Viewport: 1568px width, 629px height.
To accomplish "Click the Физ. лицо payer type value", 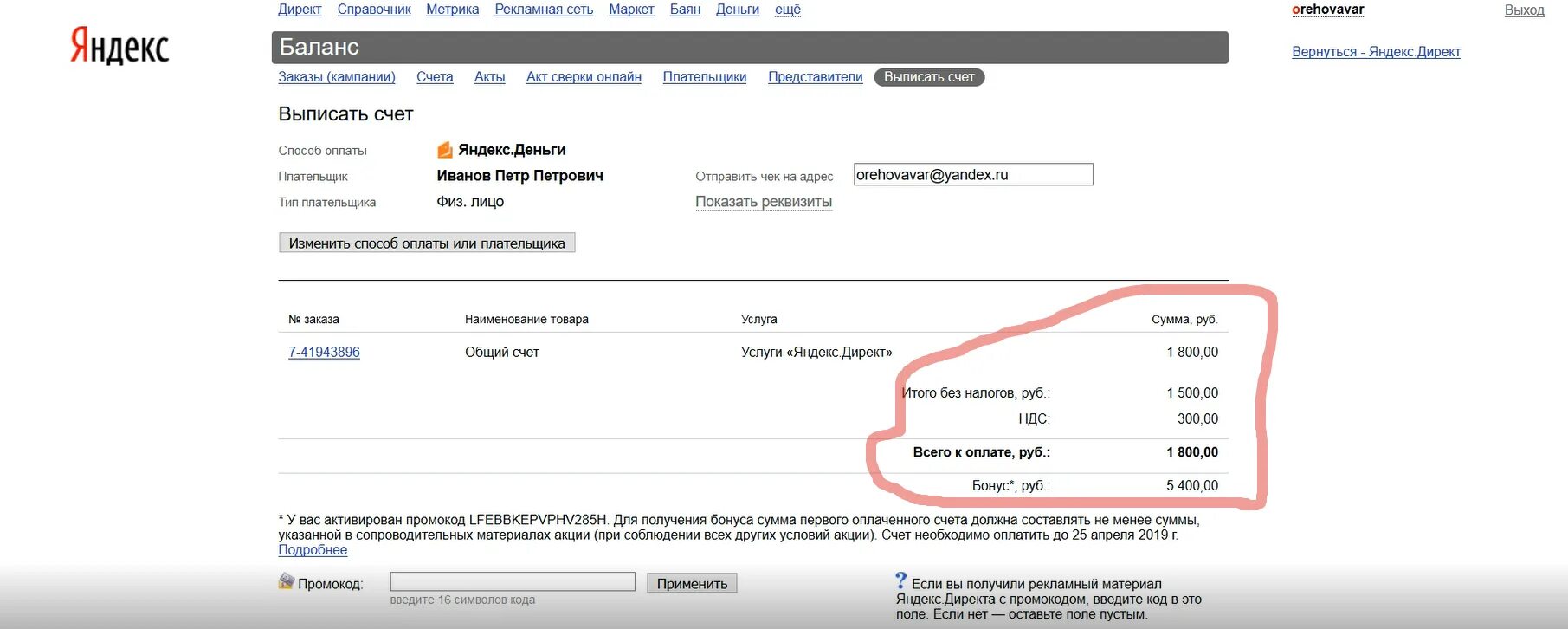I will (x=470, y=202).
